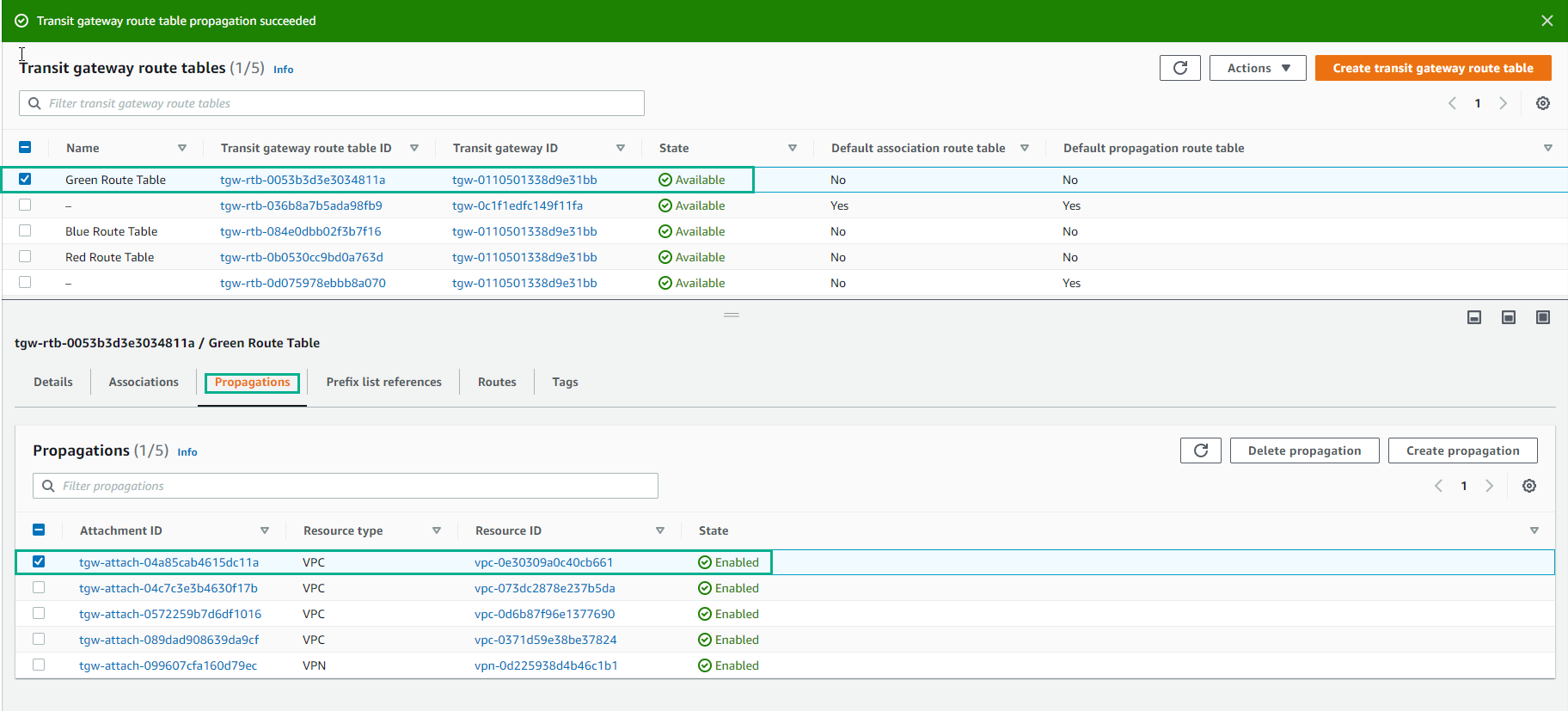This screenshot has width=1568, height=711.
Task: Open the Propagations tab
Action: coord(252,382)
